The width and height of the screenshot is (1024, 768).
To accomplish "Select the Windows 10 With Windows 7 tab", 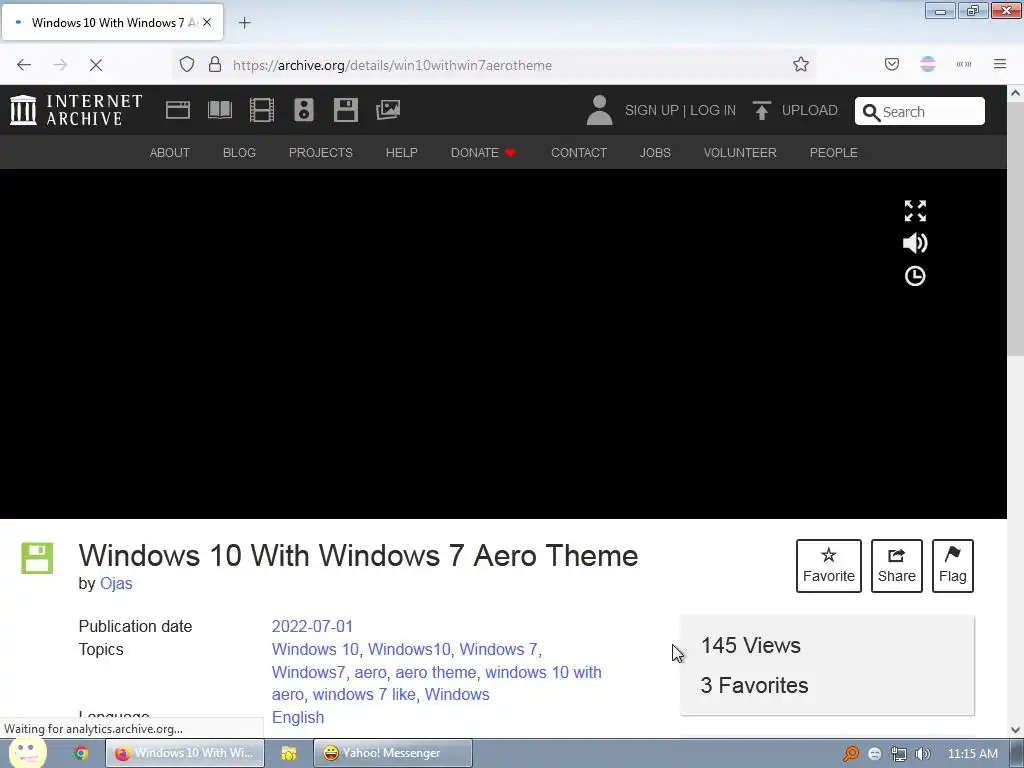I will 112,23.
